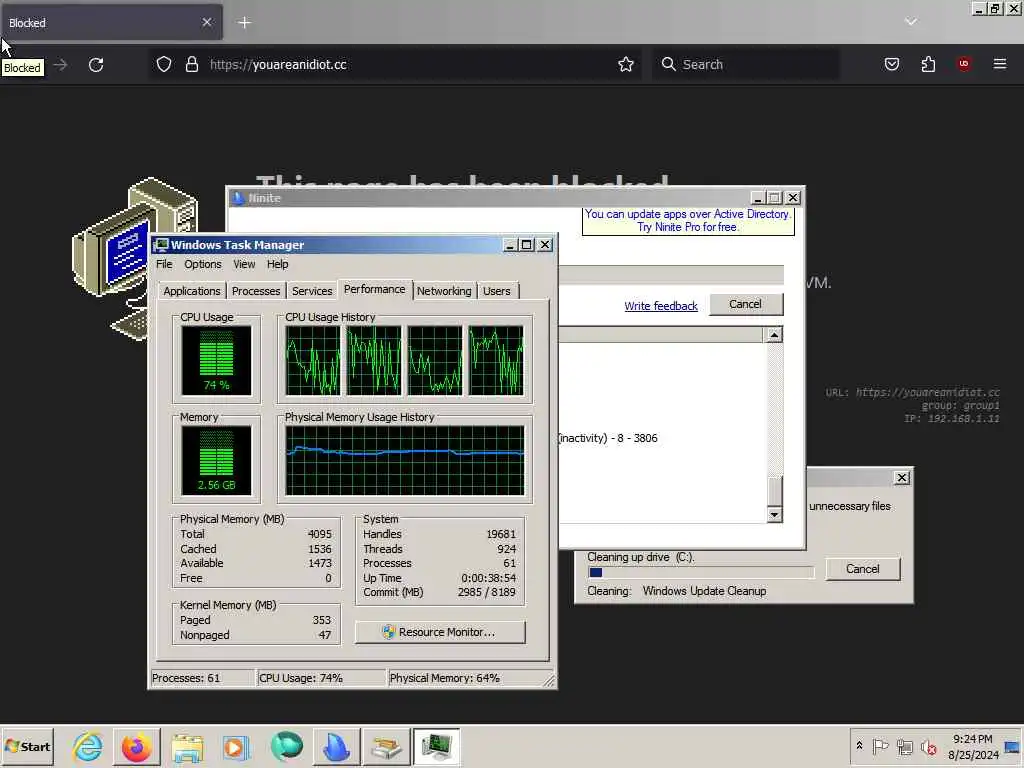
Task: Close the Blocked browser tab
Action: click(x=206, y=22)
